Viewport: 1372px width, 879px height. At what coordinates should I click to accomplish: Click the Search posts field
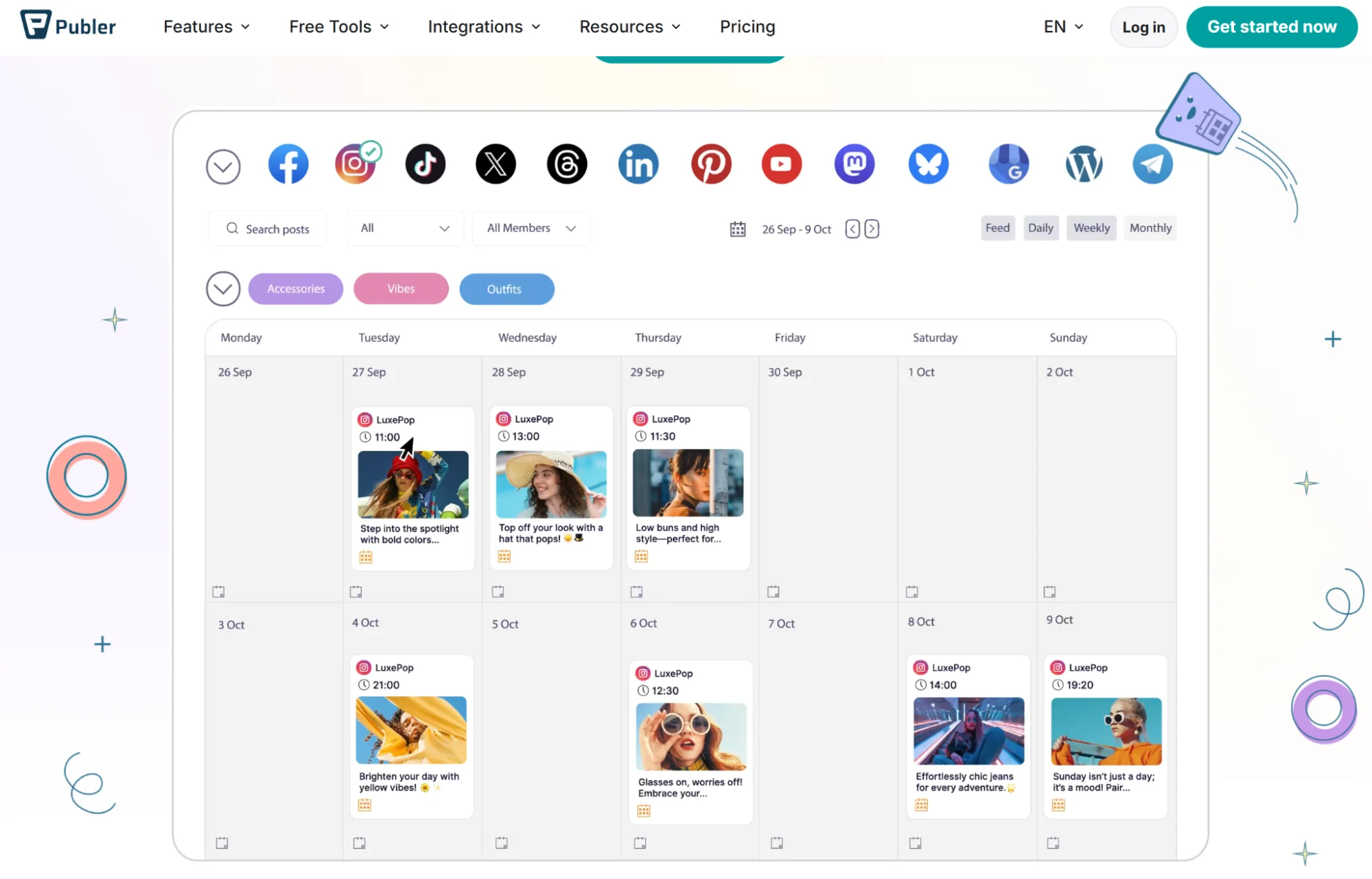pyautogui.click(x=277, y=229)
